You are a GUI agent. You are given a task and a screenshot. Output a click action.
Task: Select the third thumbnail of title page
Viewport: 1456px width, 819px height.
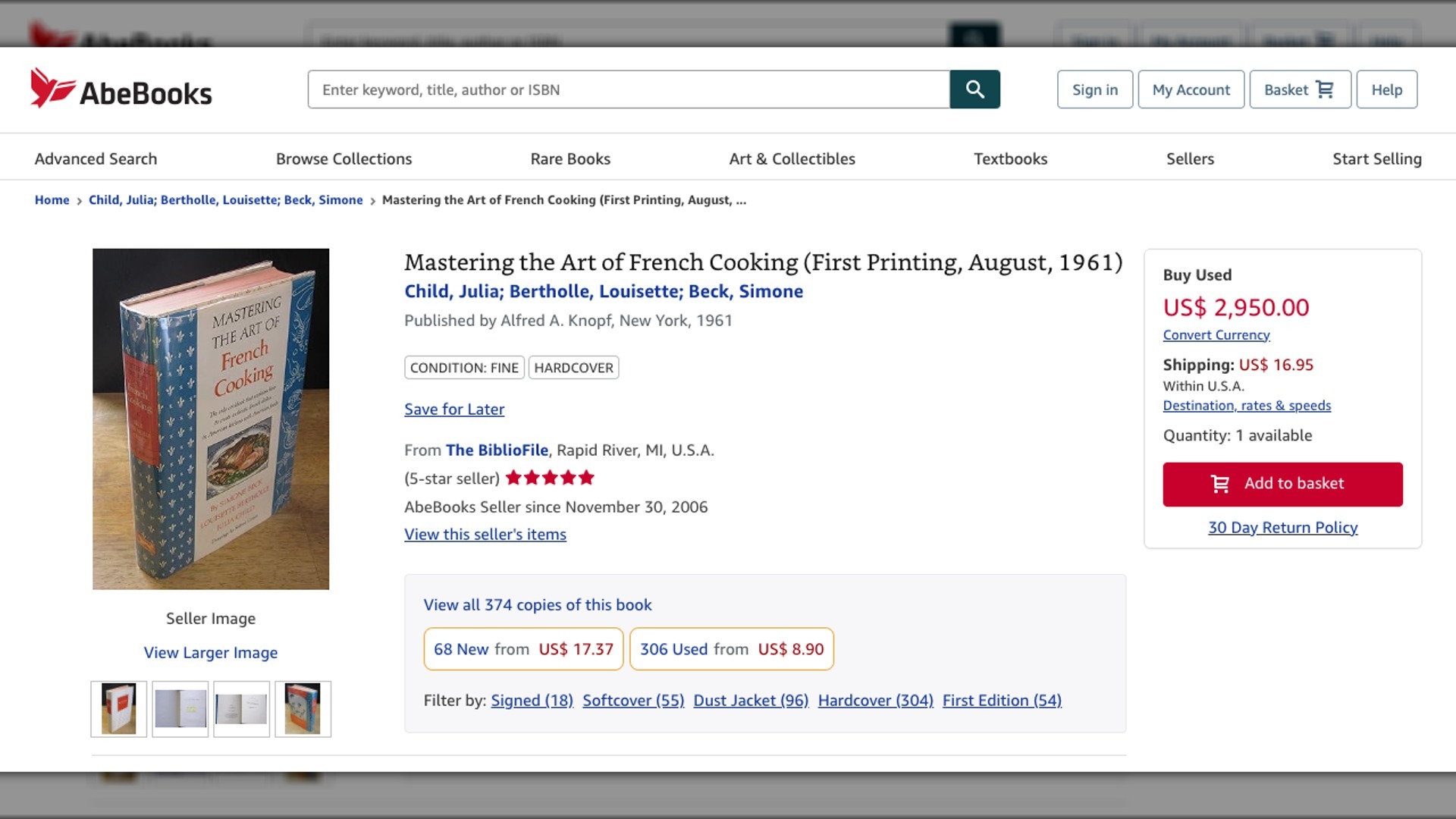242,709
